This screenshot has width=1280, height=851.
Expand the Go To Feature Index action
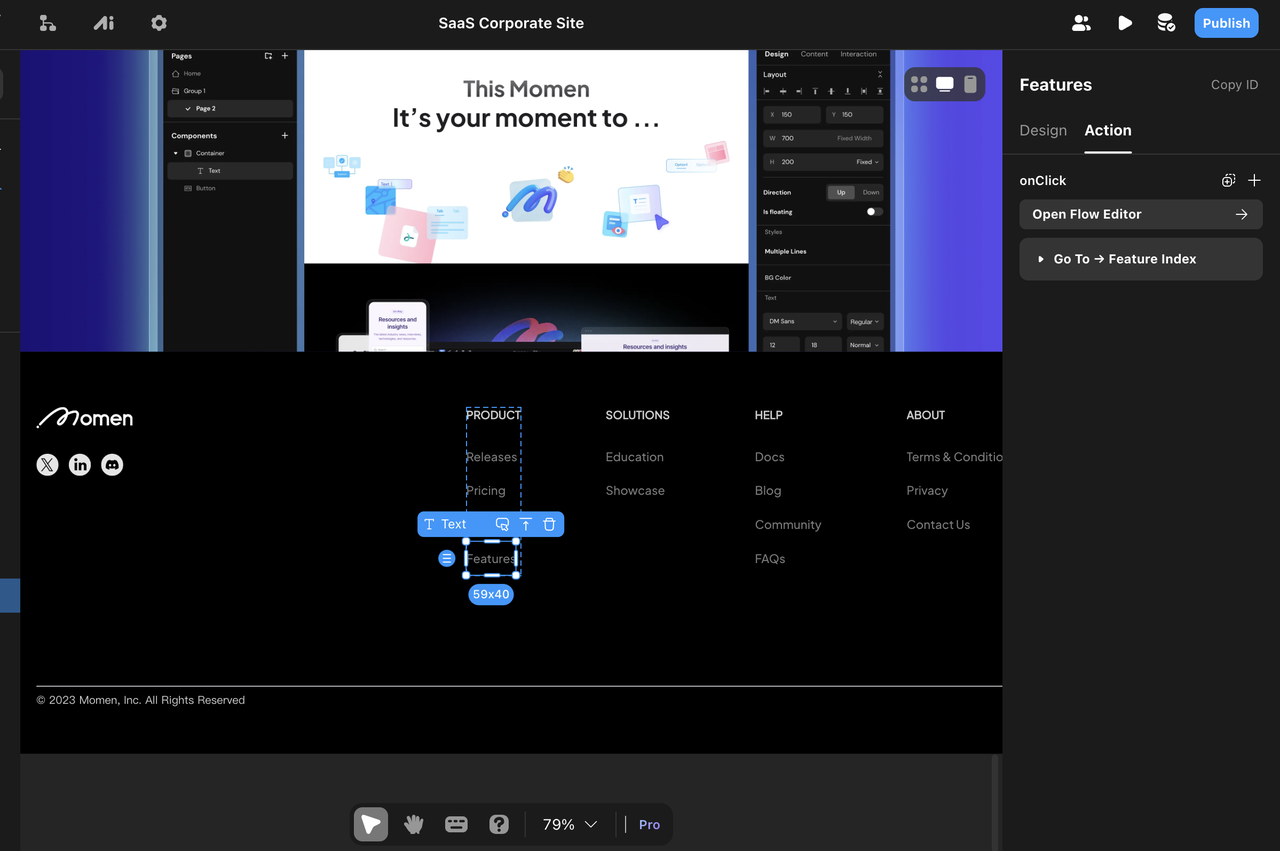coord(1041,259)
